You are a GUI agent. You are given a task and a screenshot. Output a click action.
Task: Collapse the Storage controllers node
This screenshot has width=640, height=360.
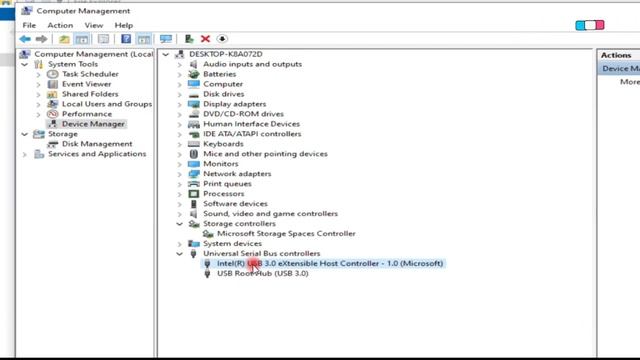click(180, 224)
